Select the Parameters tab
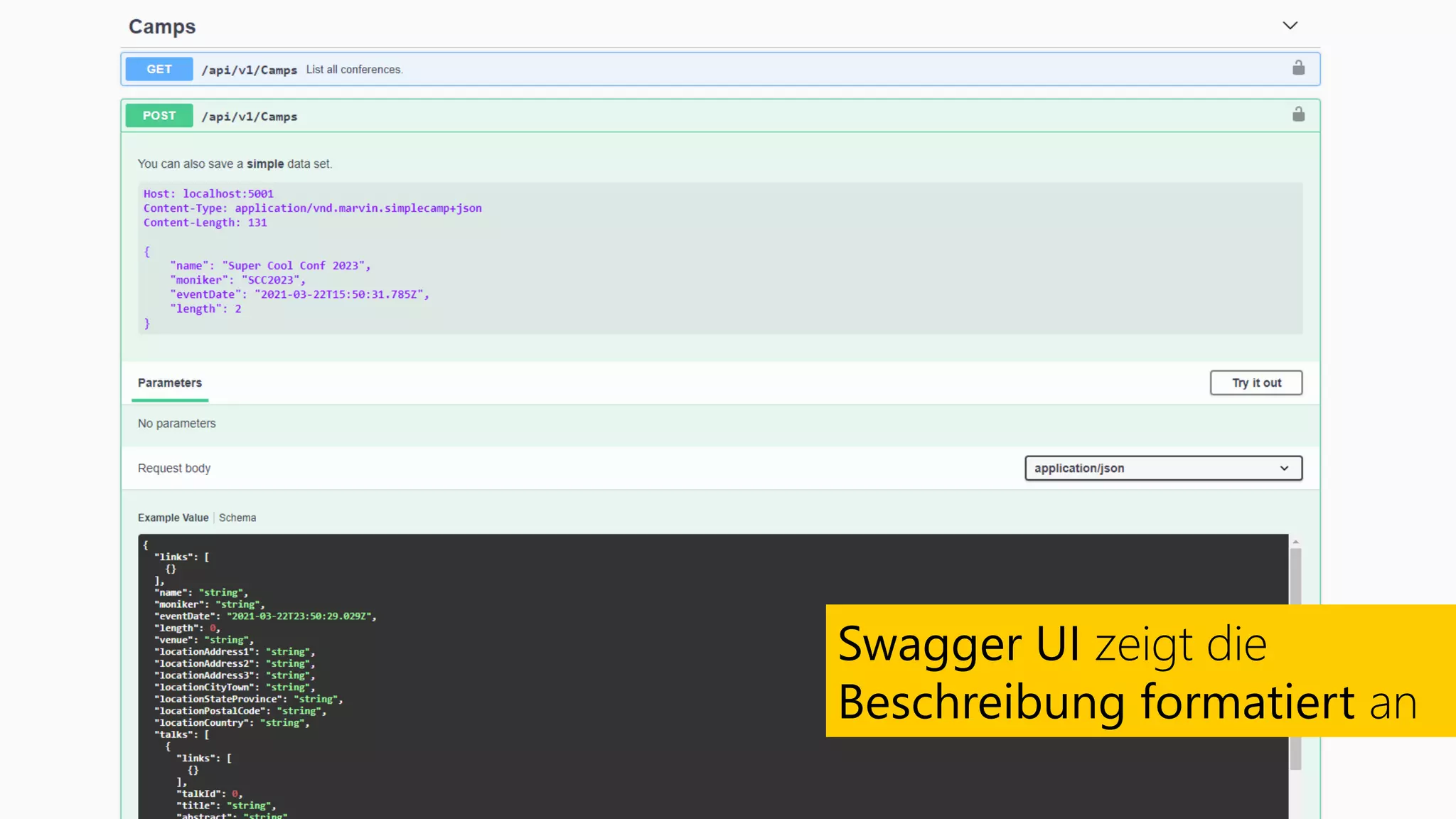This screenshot has height=819, width=1456. (x=170, y=382)
